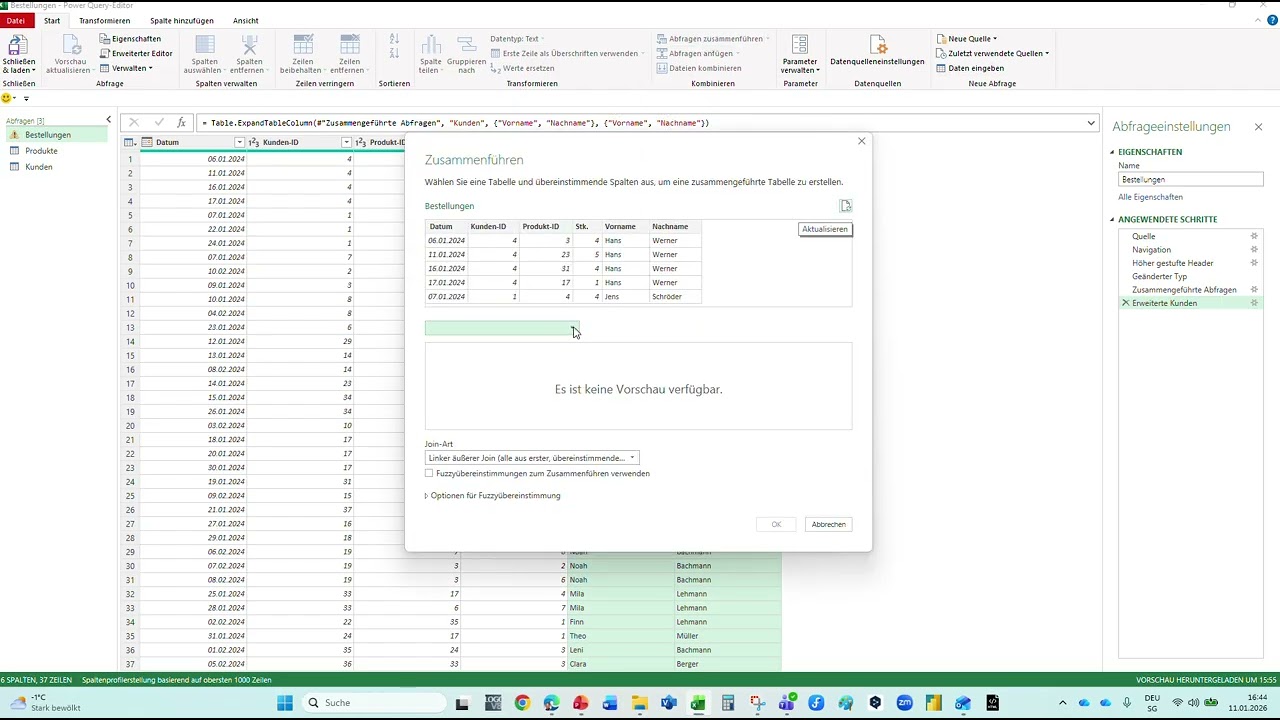
Task: Click the Schließen & laden icon
Action: tap(17, 45)
